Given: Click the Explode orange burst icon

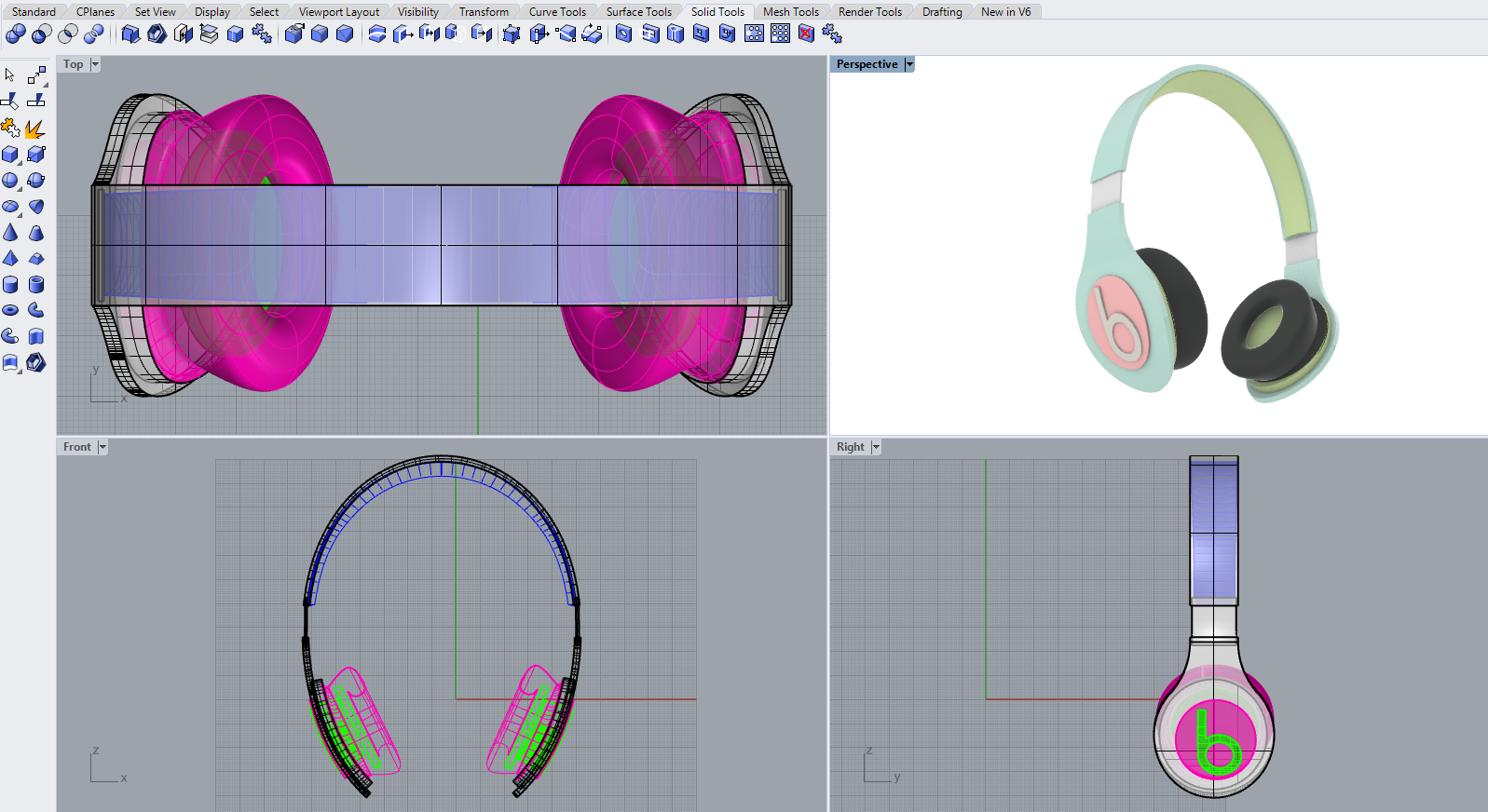Looking at the screenshot, I should [x=35, y=128].
